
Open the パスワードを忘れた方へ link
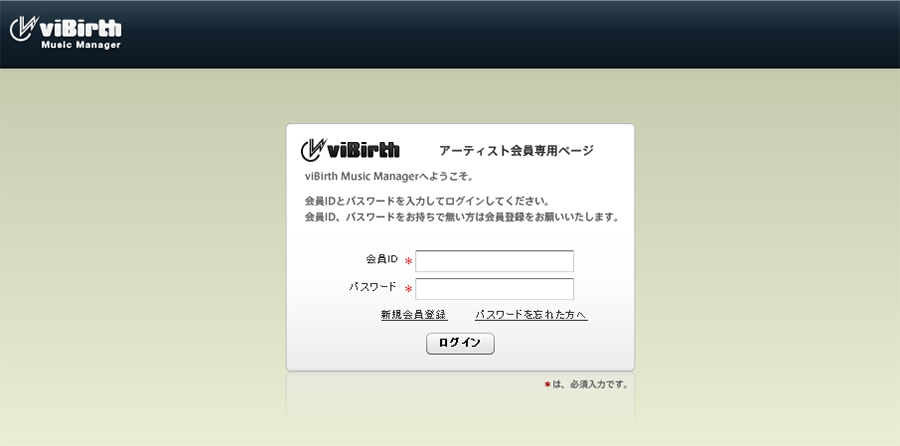531,315
